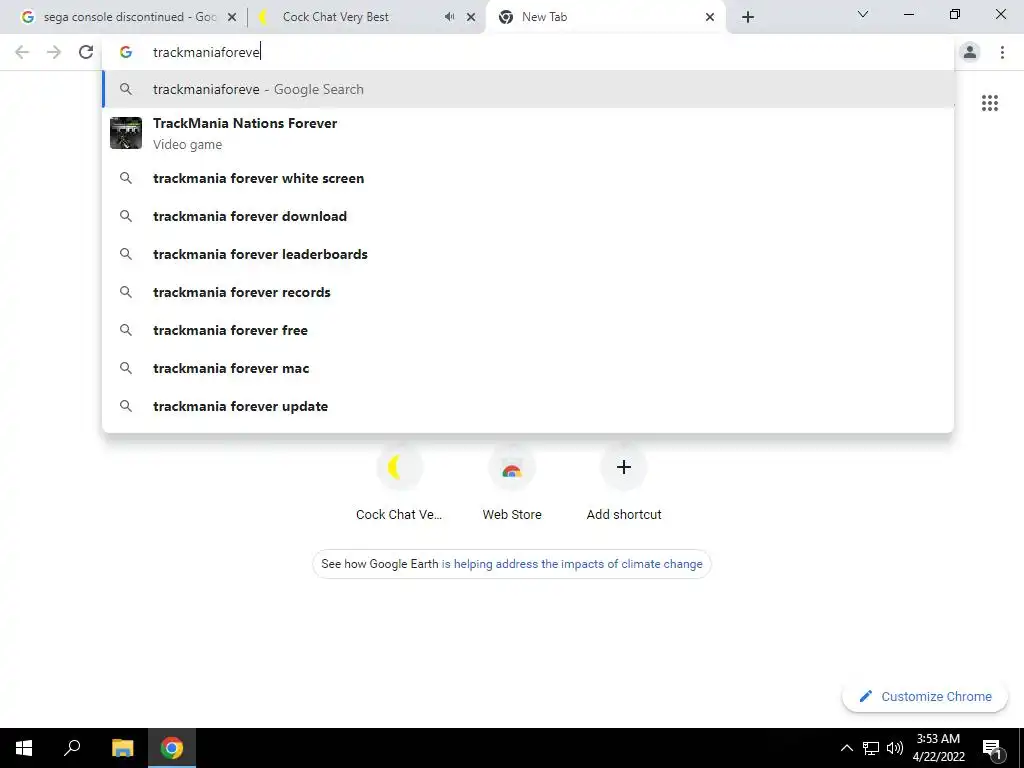Open Windows taskbar search
Viewport: 1024px width, 768px height.
(x=72, y=748)
